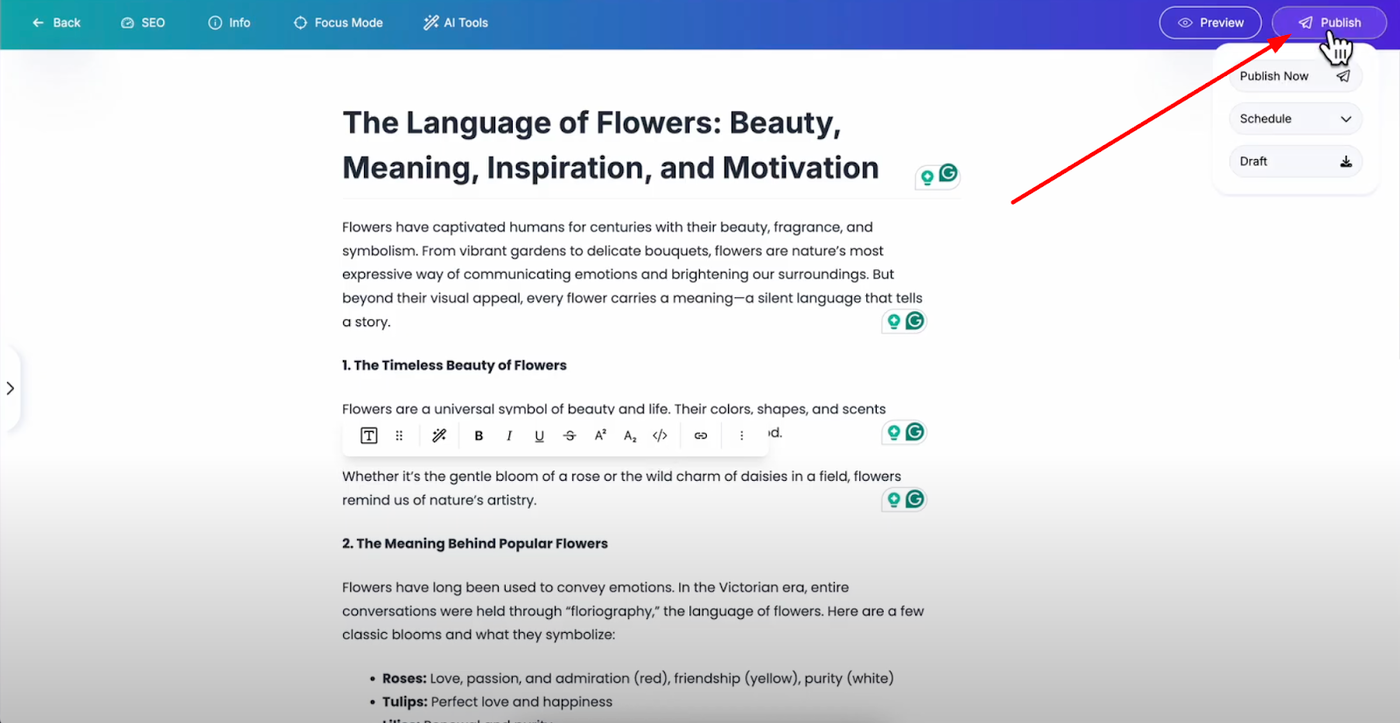
Task: Open the SEO menu item
Action: 143,22
